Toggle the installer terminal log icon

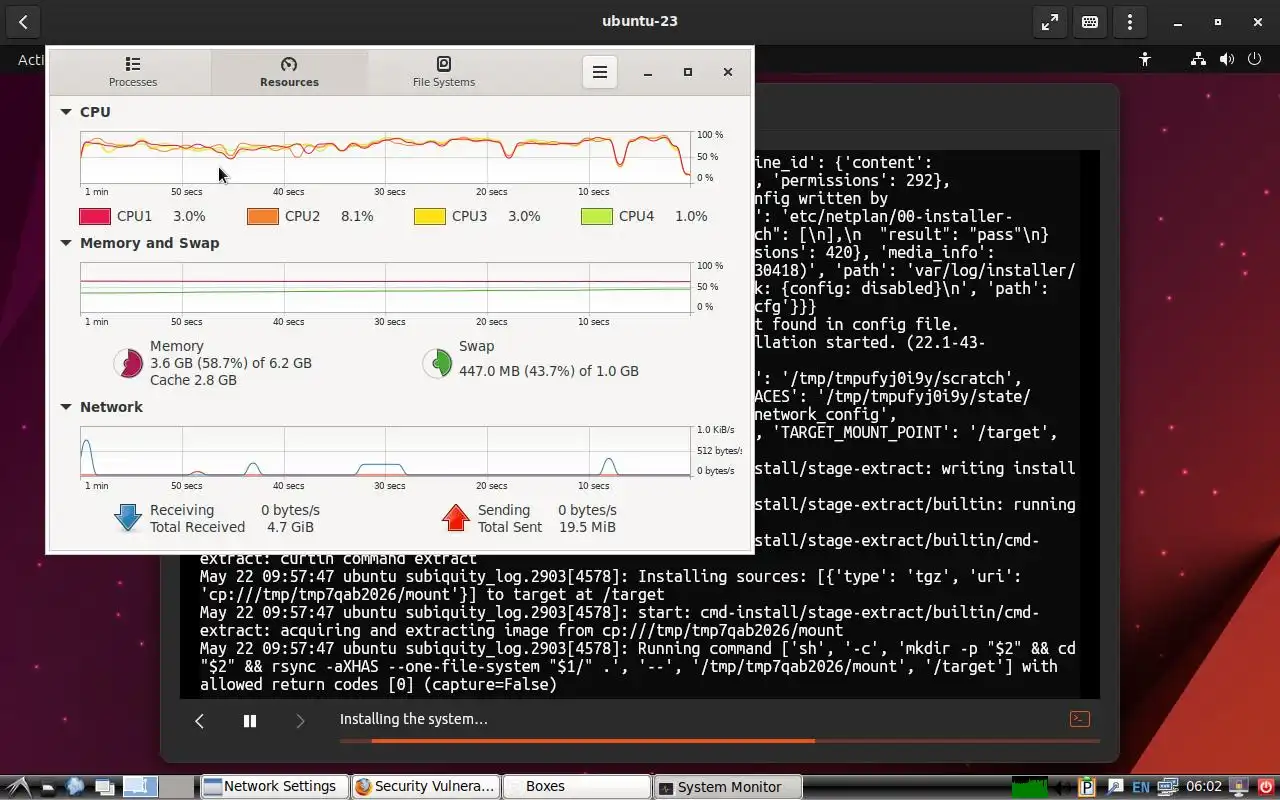pos(1080,719)
